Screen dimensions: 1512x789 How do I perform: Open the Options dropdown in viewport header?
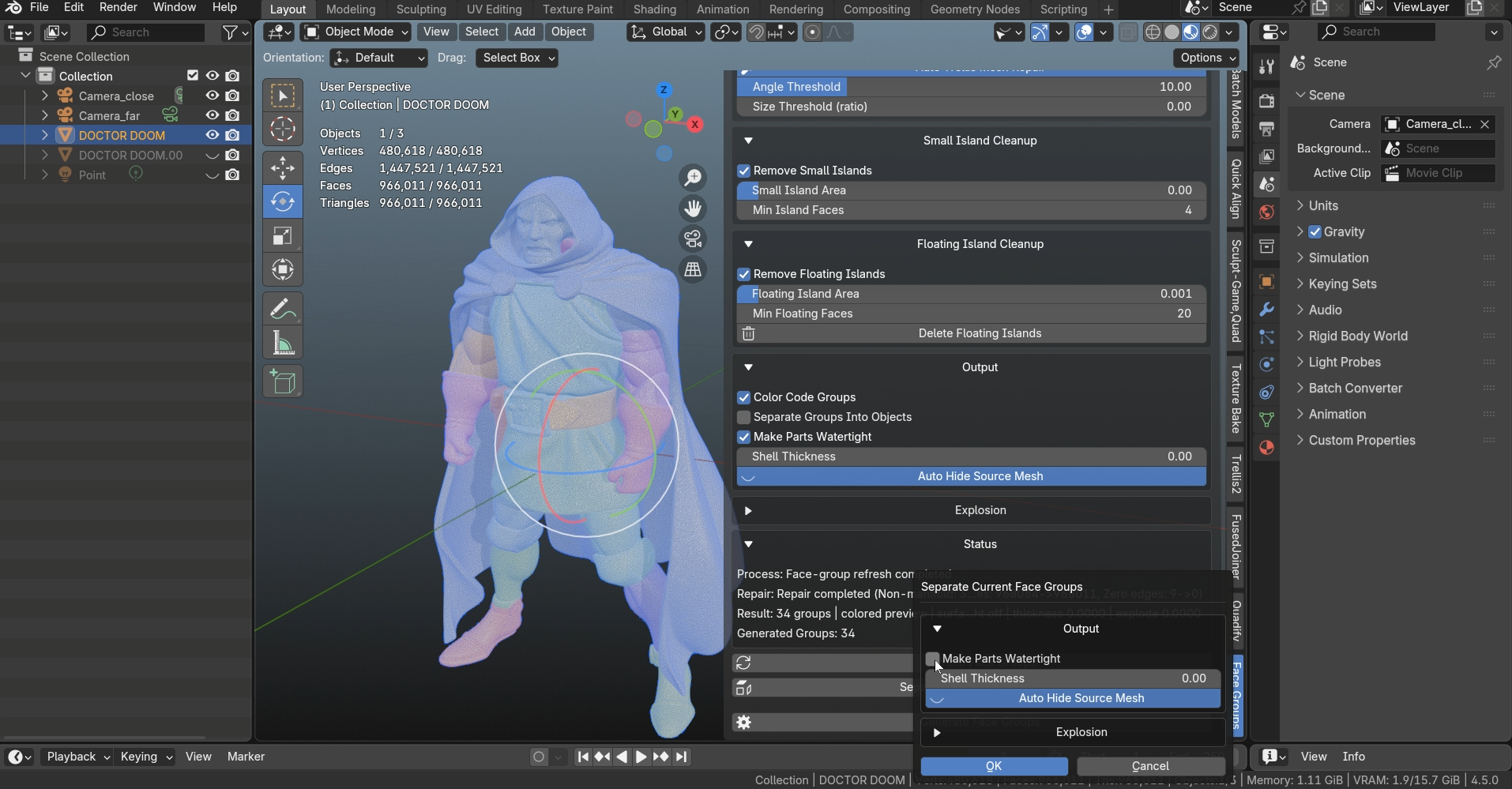point(1206,58)
